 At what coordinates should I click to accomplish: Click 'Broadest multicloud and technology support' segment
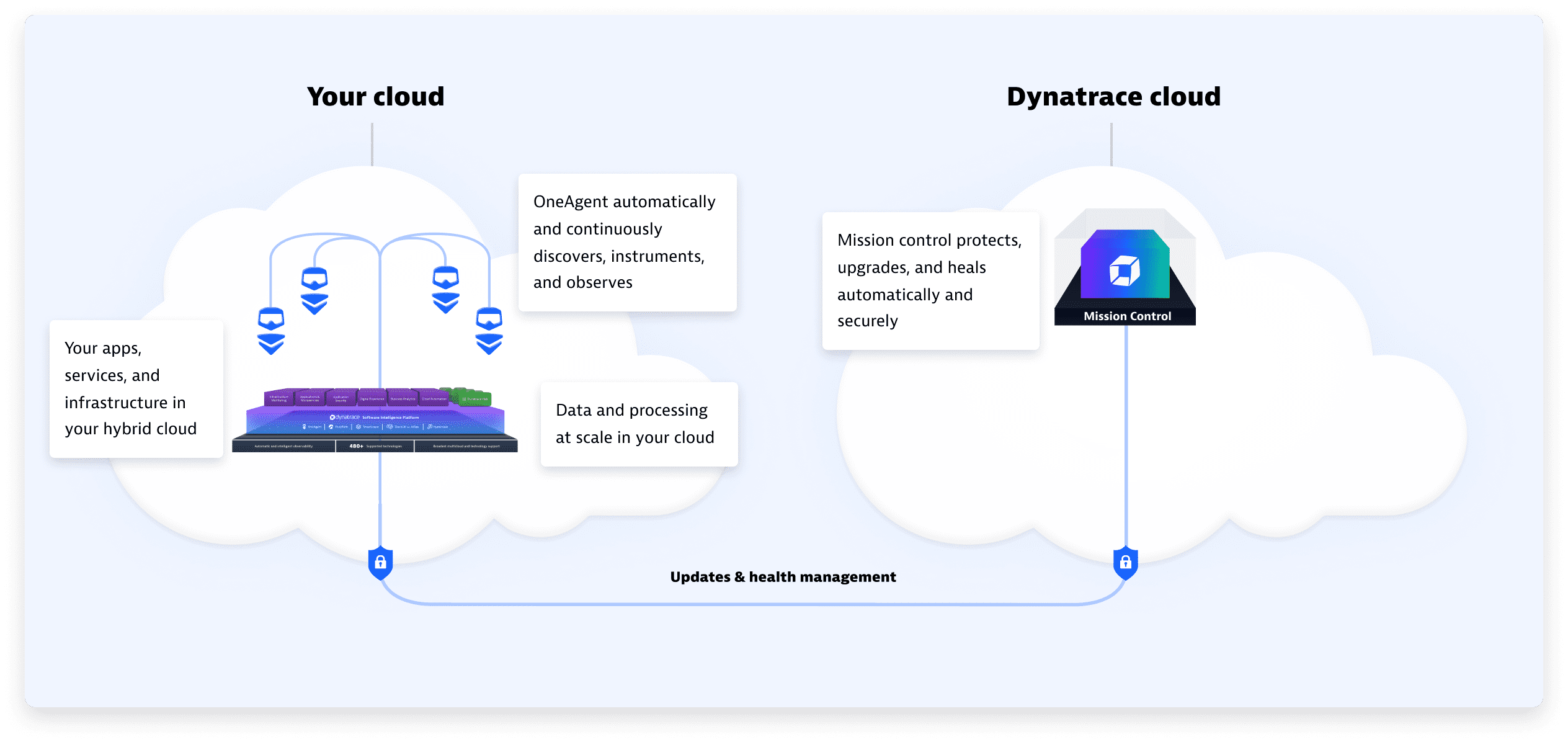(466, 446)
